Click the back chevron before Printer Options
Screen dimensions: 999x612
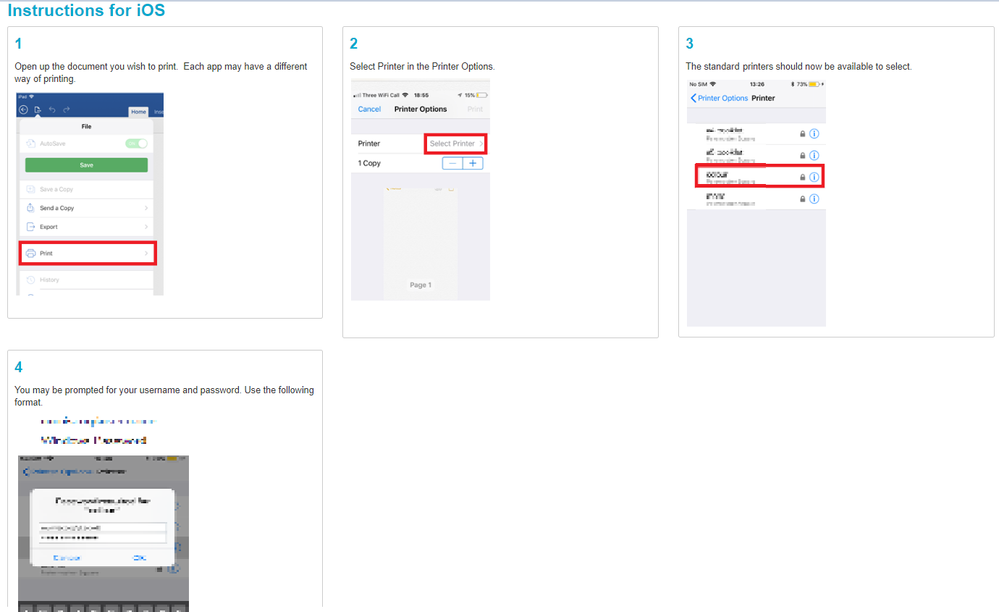point(693,98)
